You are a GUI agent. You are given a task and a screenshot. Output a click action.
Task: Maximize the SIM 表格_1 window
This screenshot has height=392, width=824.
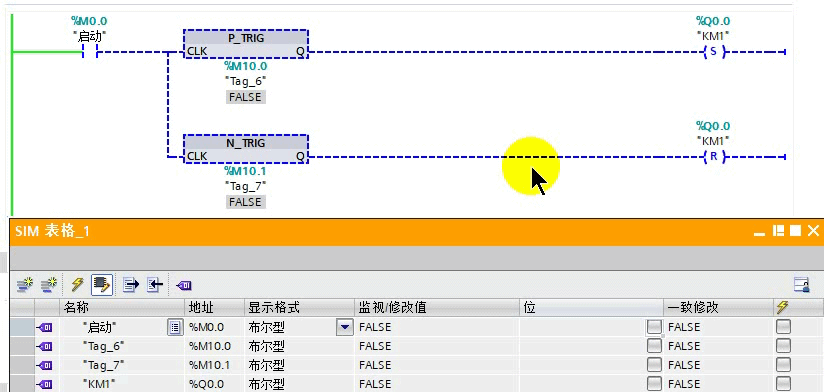point(796,231)
